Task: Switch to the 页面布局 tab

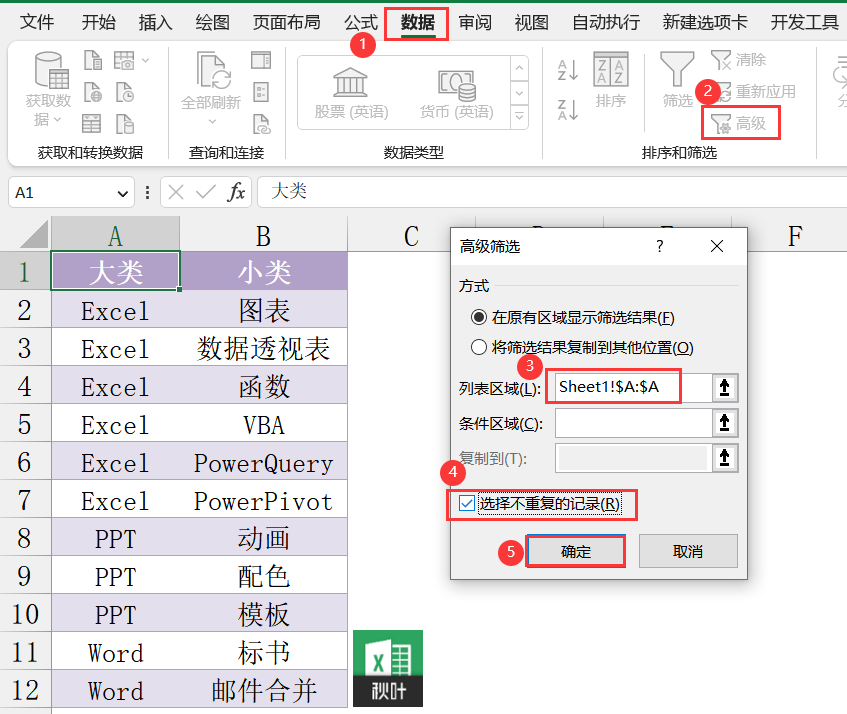Action: coord(286,22)
